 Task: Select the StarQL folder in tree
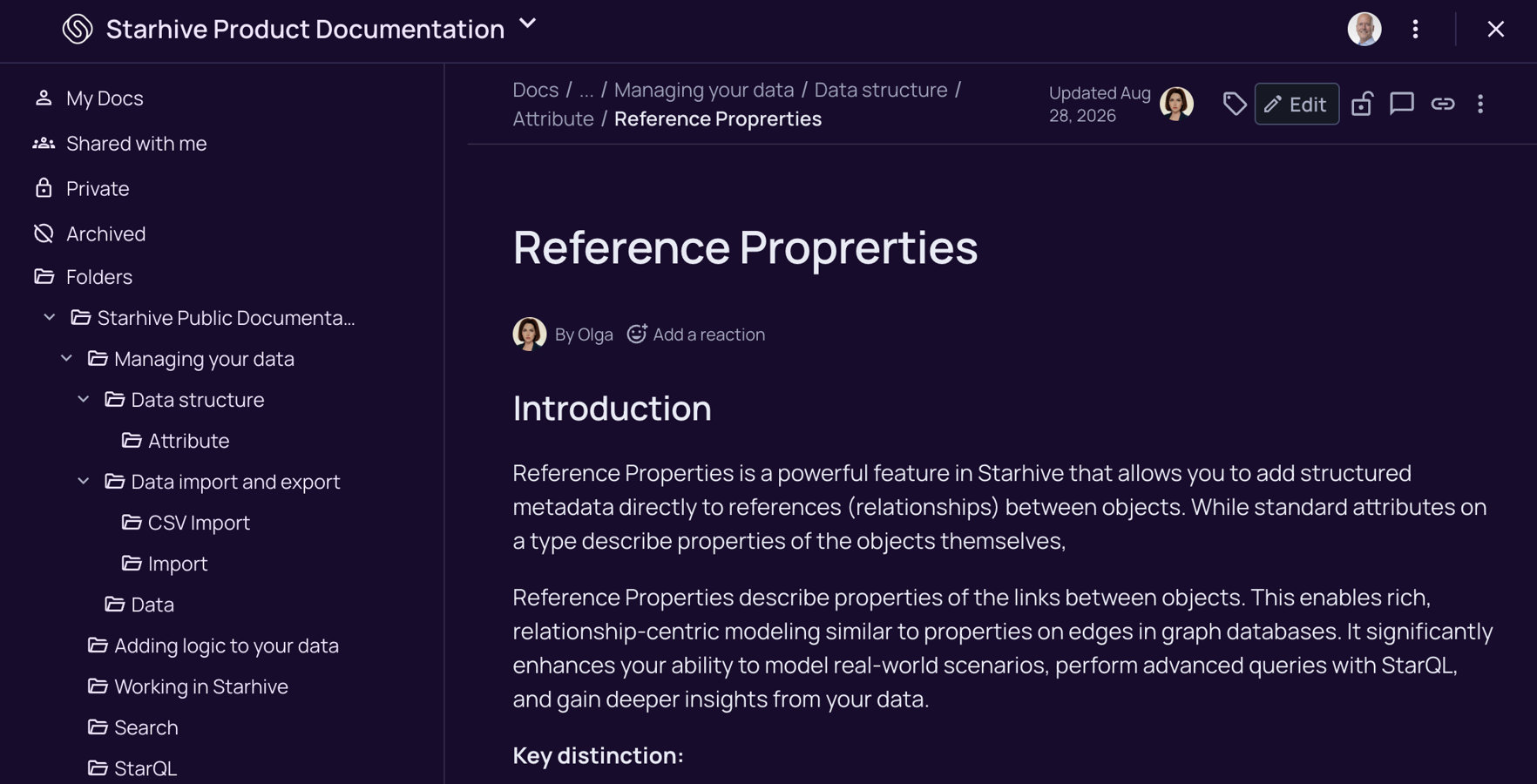pos(146,768)
